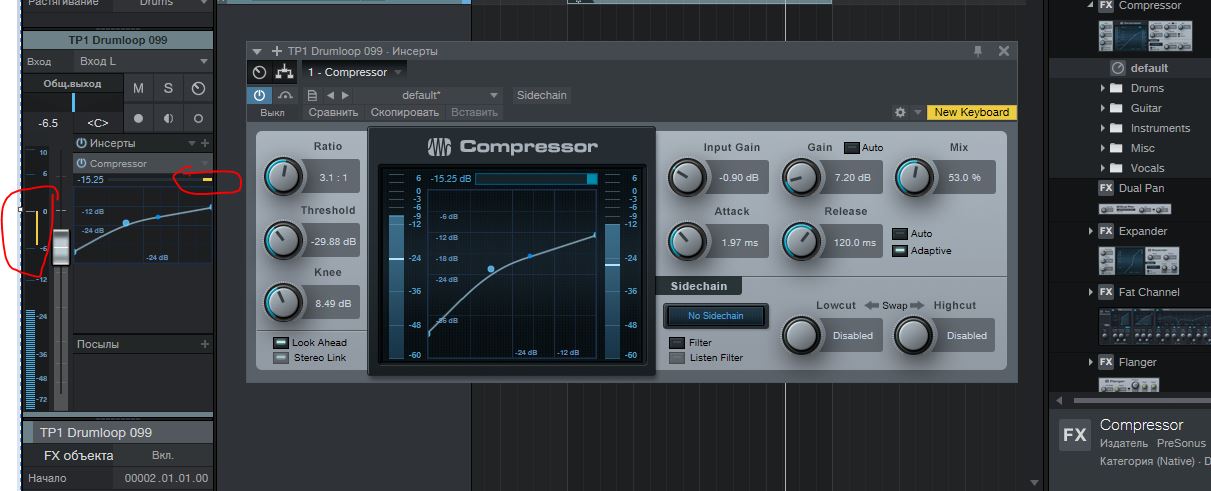This screenshot has width=1211, height=491.
Task: Click the -29.88 dB threshold value
Action: [x=333, y=242]
